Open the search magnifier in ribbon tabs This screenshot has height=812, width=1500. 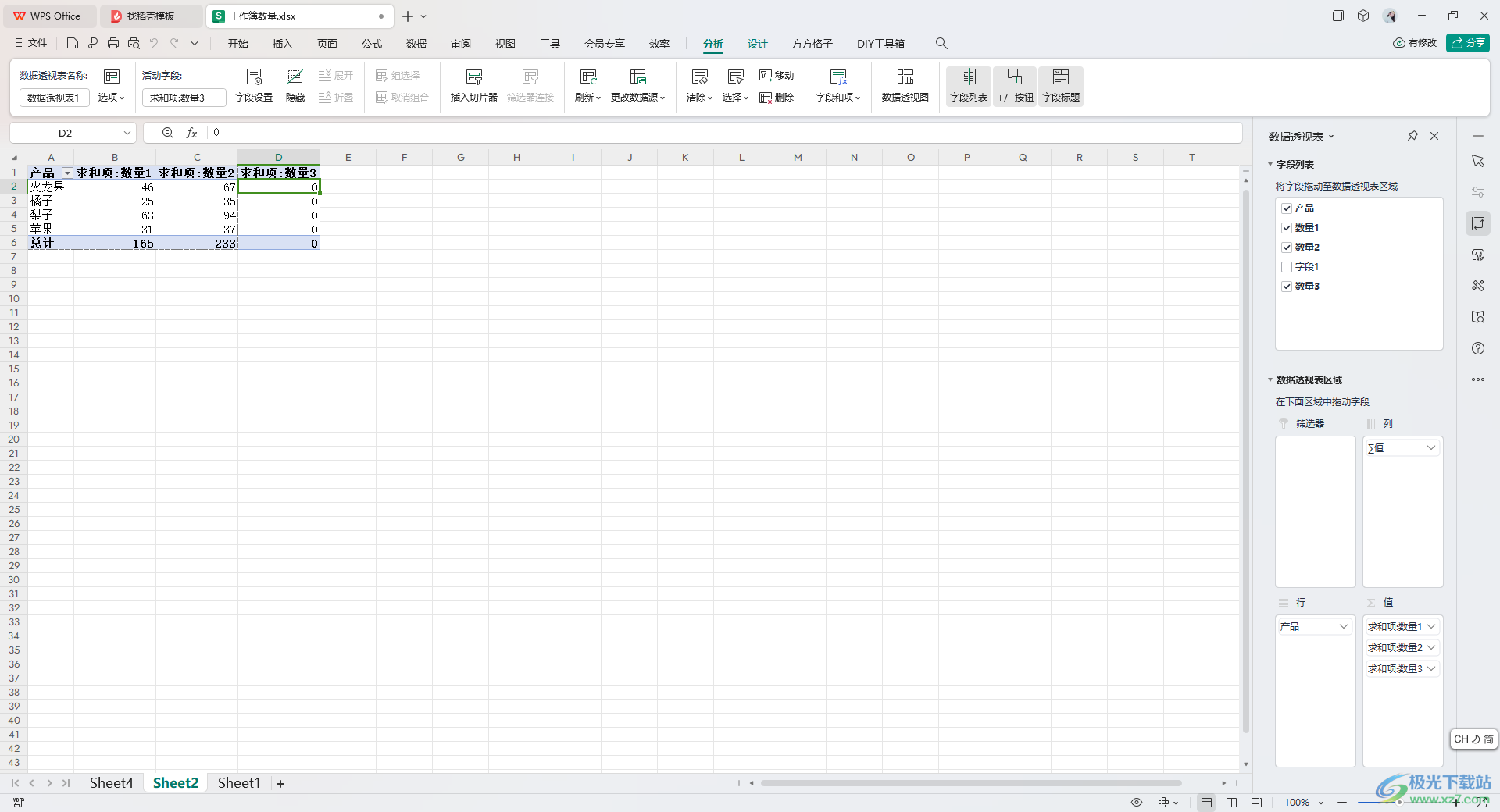941,44
